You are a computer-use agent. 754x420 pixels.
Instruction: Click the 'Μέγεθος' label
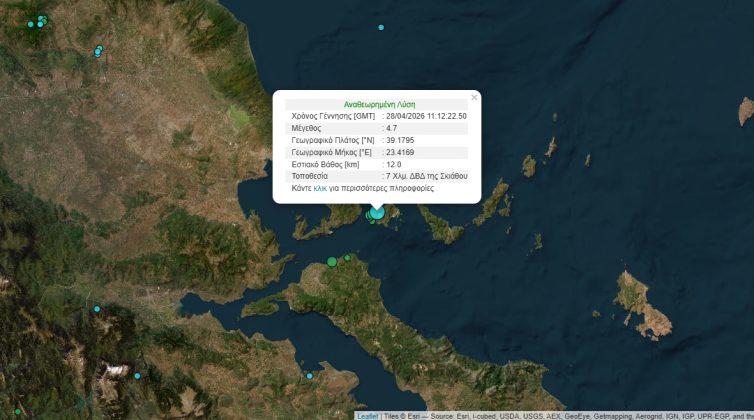(x=306, y=128)
